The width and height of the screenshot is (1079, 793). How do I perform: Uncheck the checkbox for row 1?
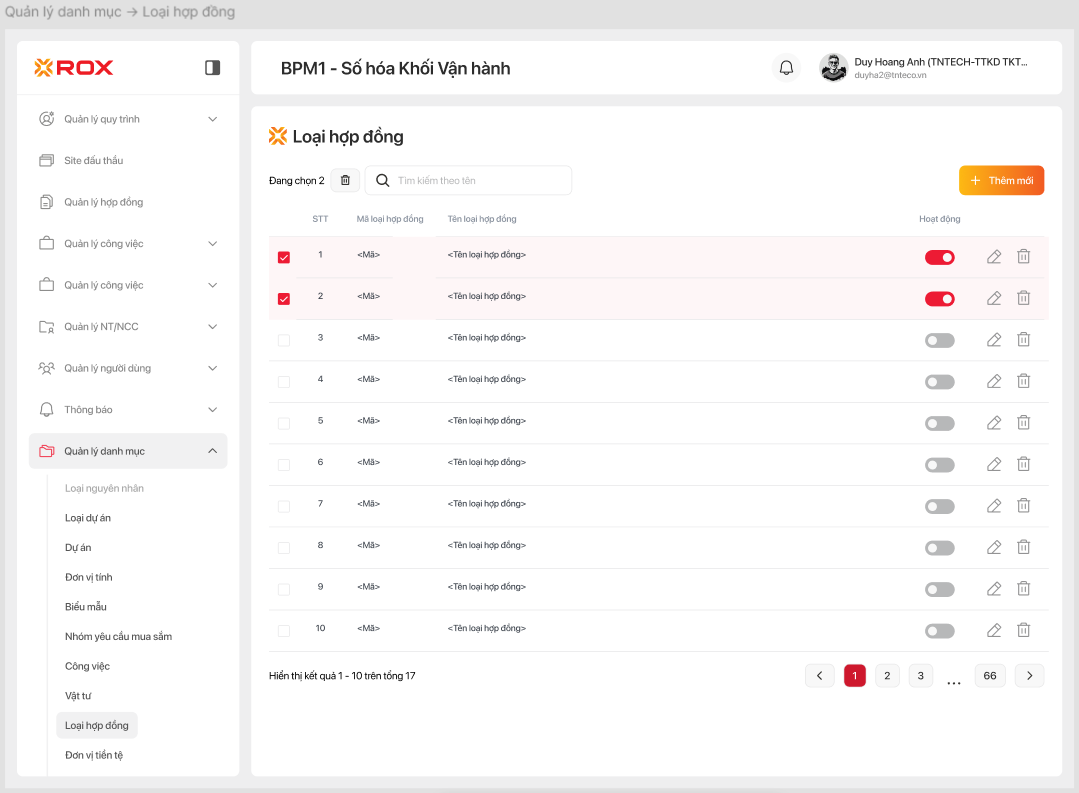coord(284,257)
